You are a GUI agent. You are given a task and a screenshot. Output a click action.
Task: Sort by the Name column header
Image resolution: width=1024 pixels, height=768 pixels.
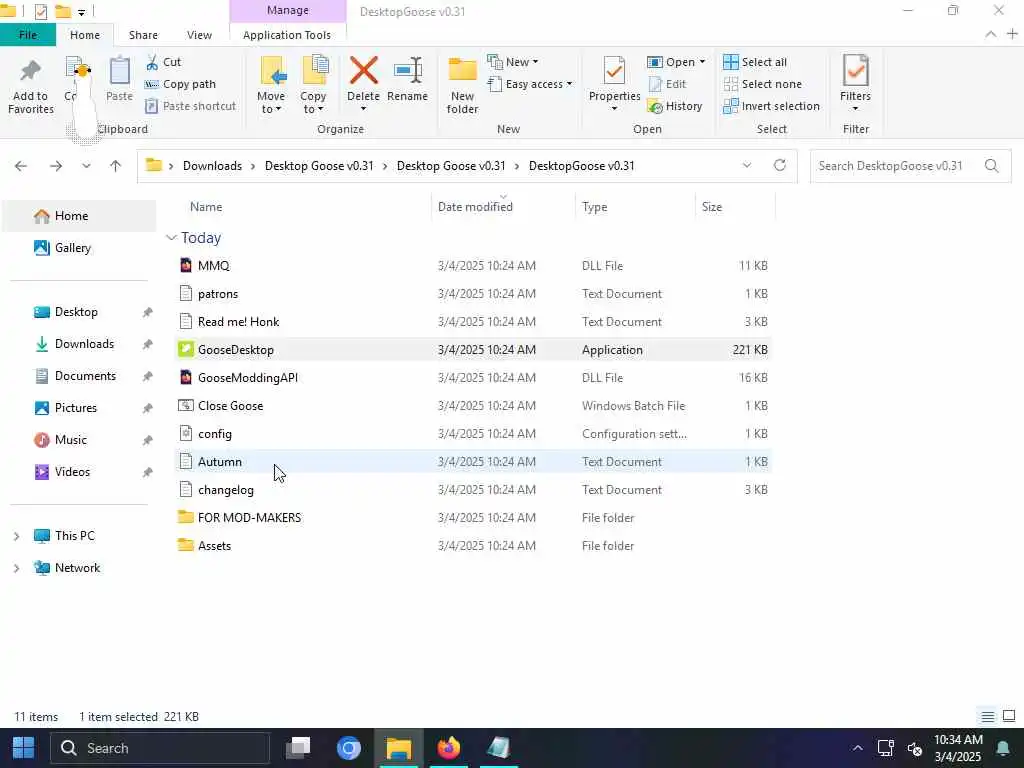point(206,207)
